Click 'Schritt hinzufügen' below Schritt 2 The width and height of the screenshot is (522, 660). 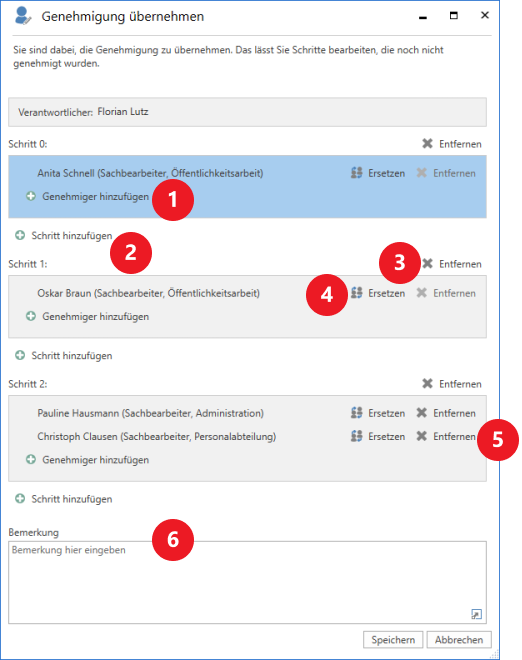72,499
